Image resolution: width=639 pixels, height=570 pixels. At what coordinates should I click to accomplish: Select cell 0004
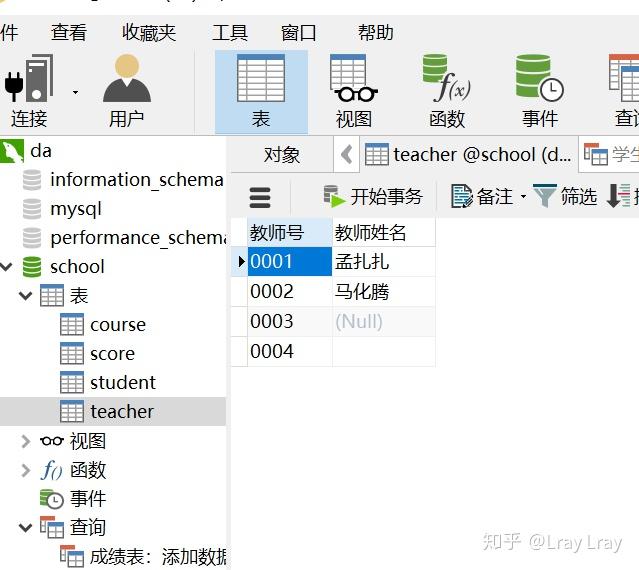click(290, 352)
